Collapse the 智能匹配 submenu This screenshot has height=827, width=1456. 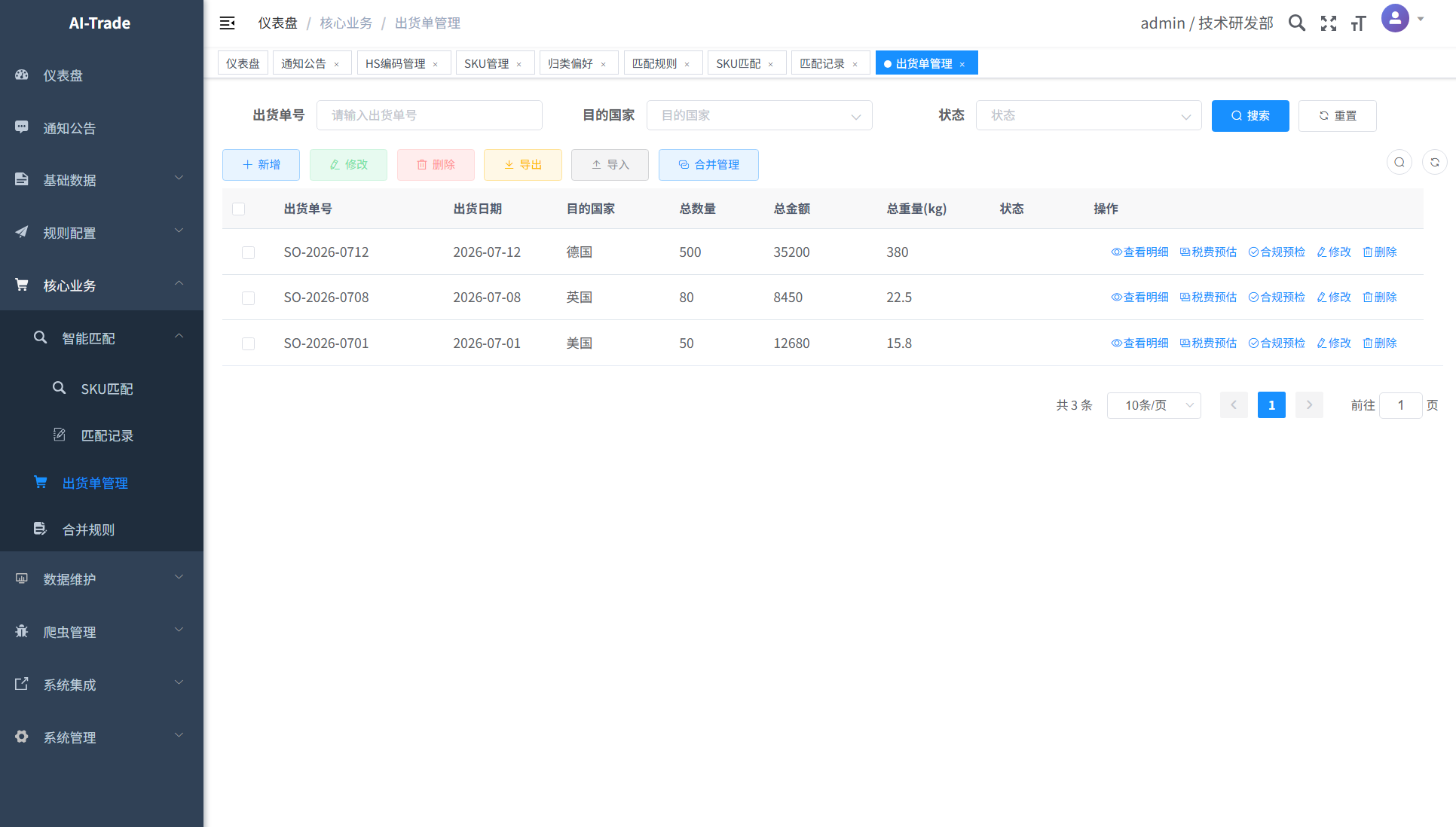click(102, 338)
